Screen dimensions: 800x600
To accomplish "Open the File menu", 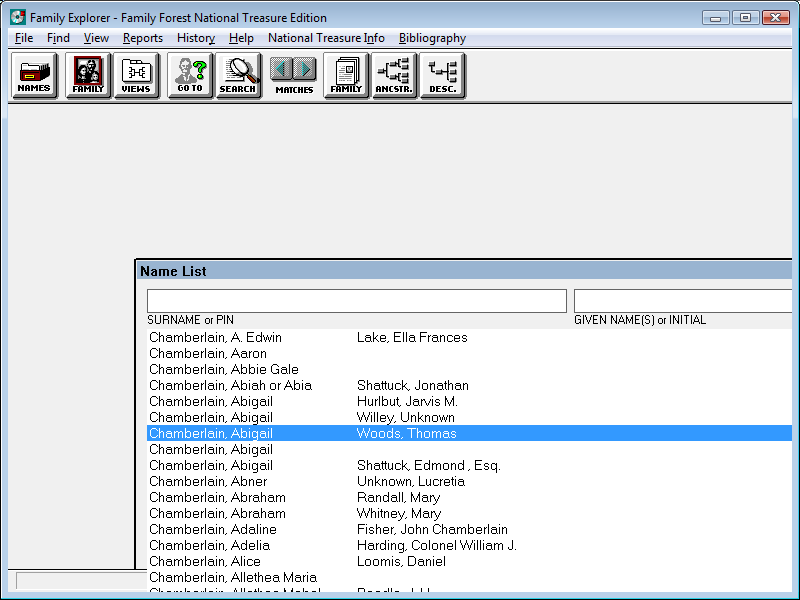I will (24, 38).
